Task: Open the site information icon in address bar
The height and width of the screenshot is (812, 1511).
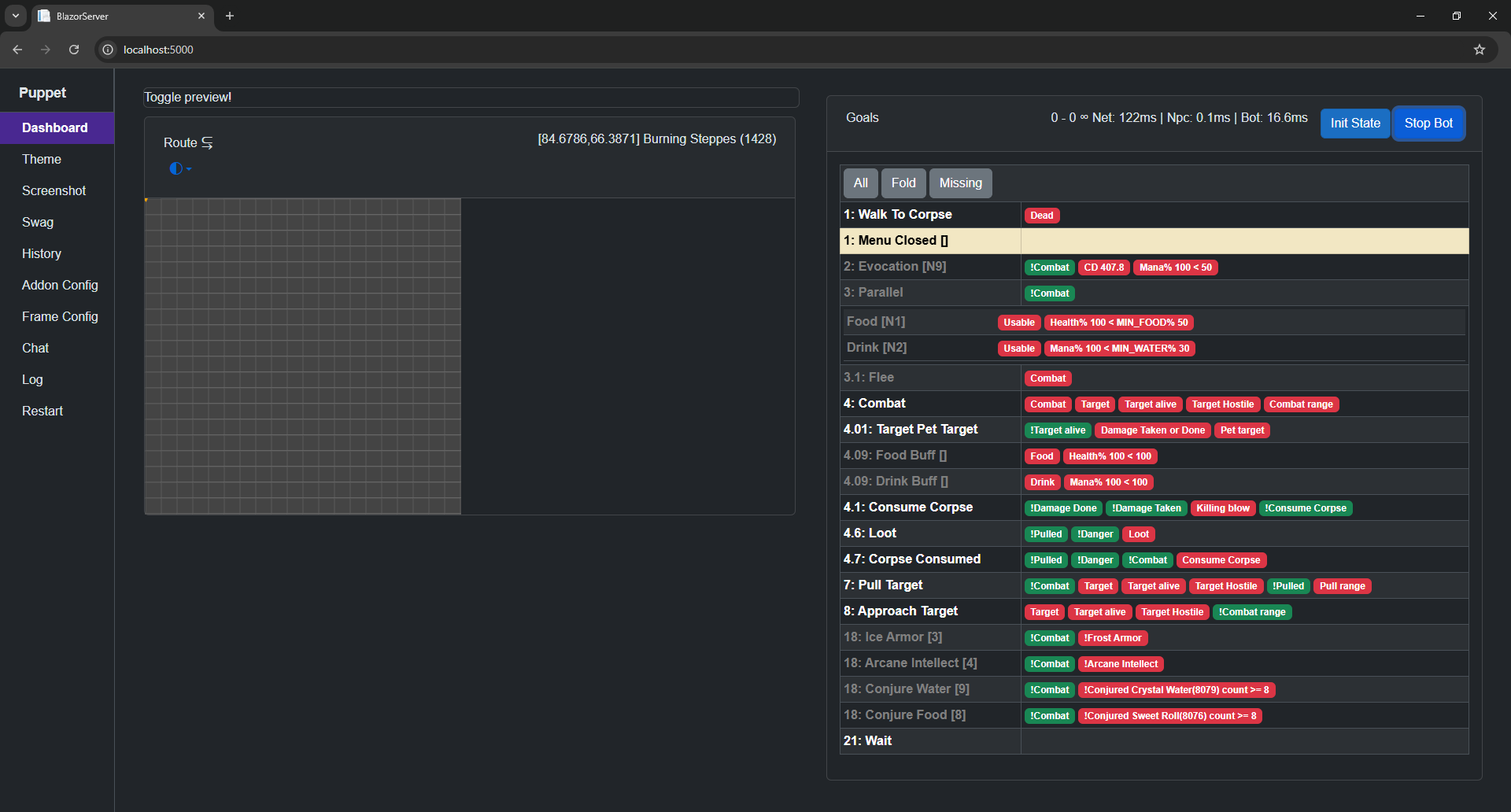Action: (x=108, y=50)
